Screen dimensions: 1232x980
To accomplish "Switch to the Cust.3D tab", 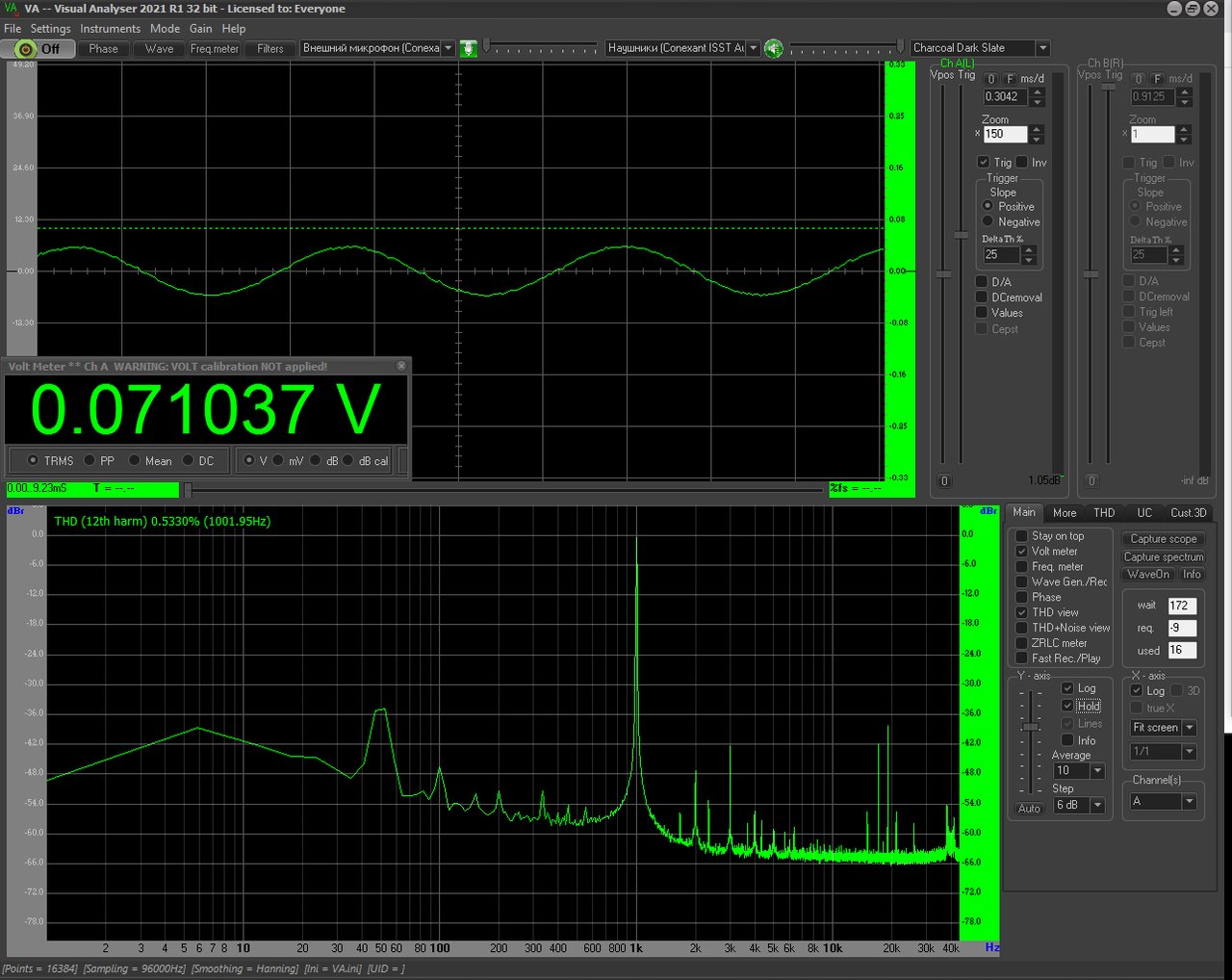I will click(x=1188, y=513).
